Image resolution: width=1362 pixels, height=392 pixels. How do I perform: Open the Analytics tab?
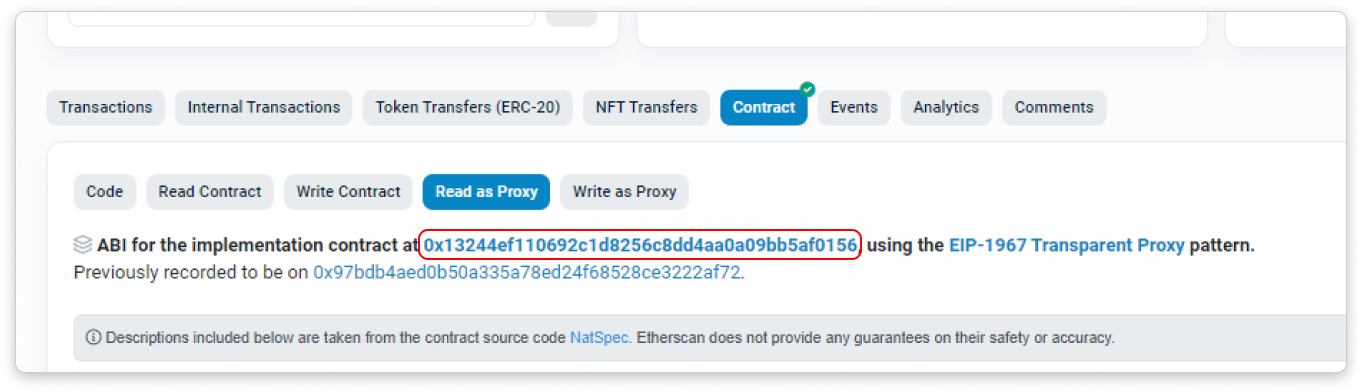tap(946, 107)
